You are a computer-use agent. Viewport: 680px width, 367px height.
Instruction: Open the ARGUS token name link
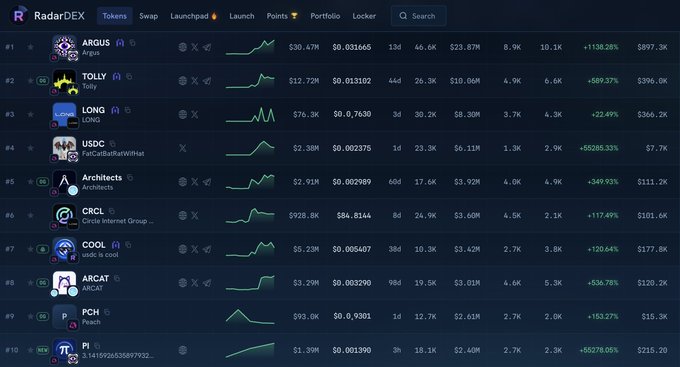96,43
